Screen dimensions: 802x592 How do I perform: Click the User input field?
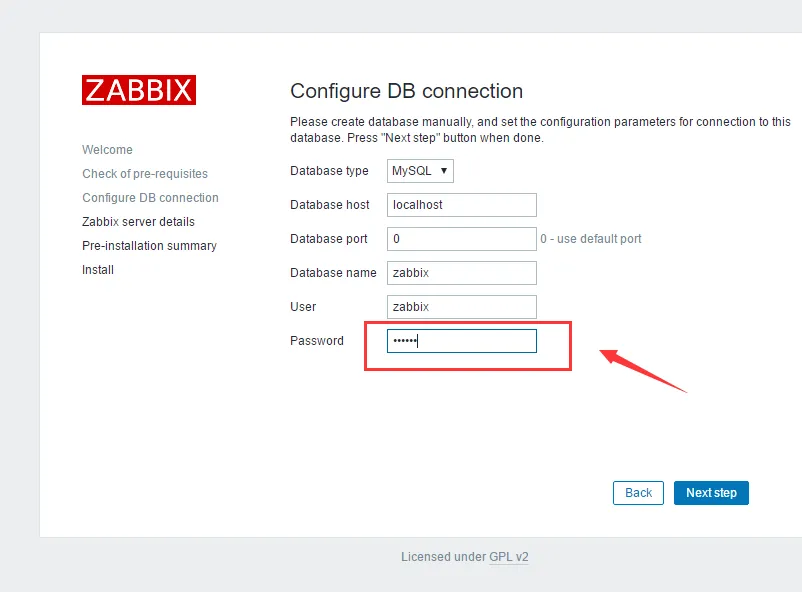click(x=461, y=307)
